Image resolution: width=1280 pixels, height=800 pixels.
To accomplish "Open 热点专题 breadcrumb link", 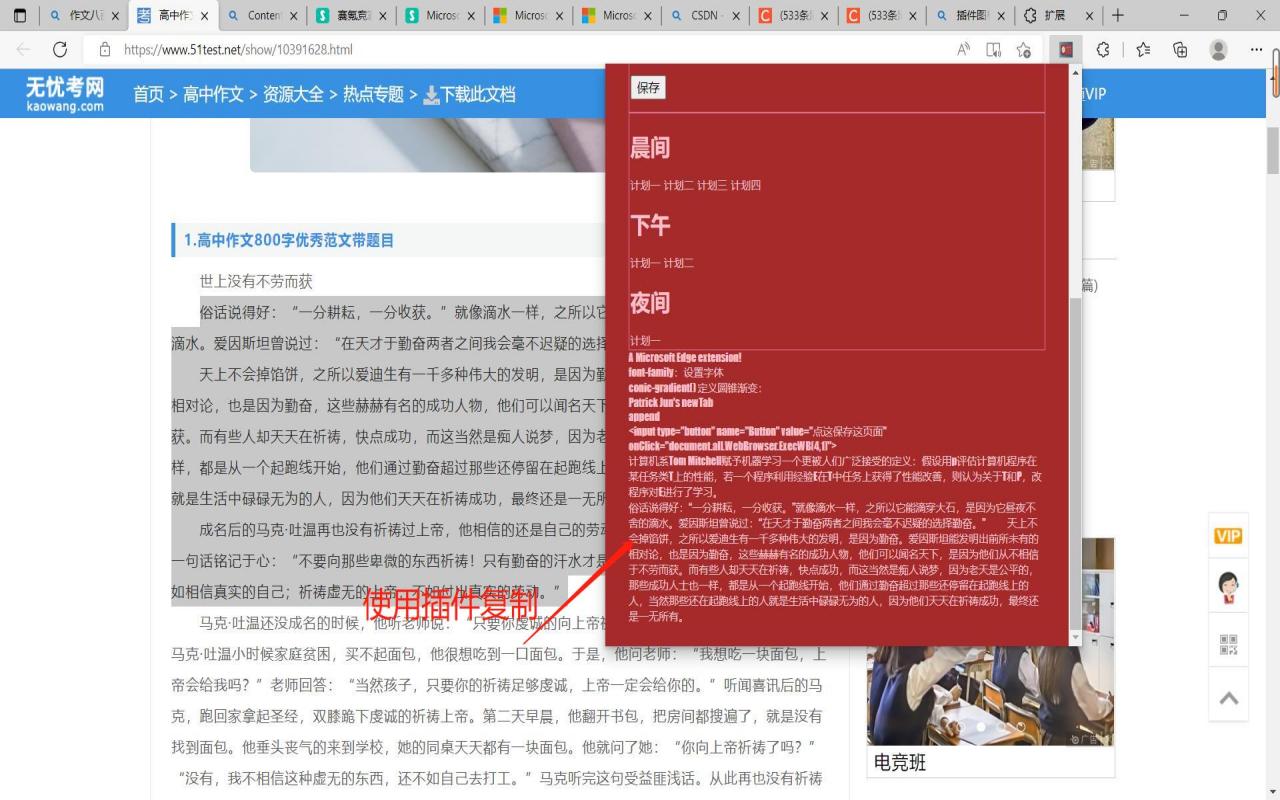I will click(373, 94).
